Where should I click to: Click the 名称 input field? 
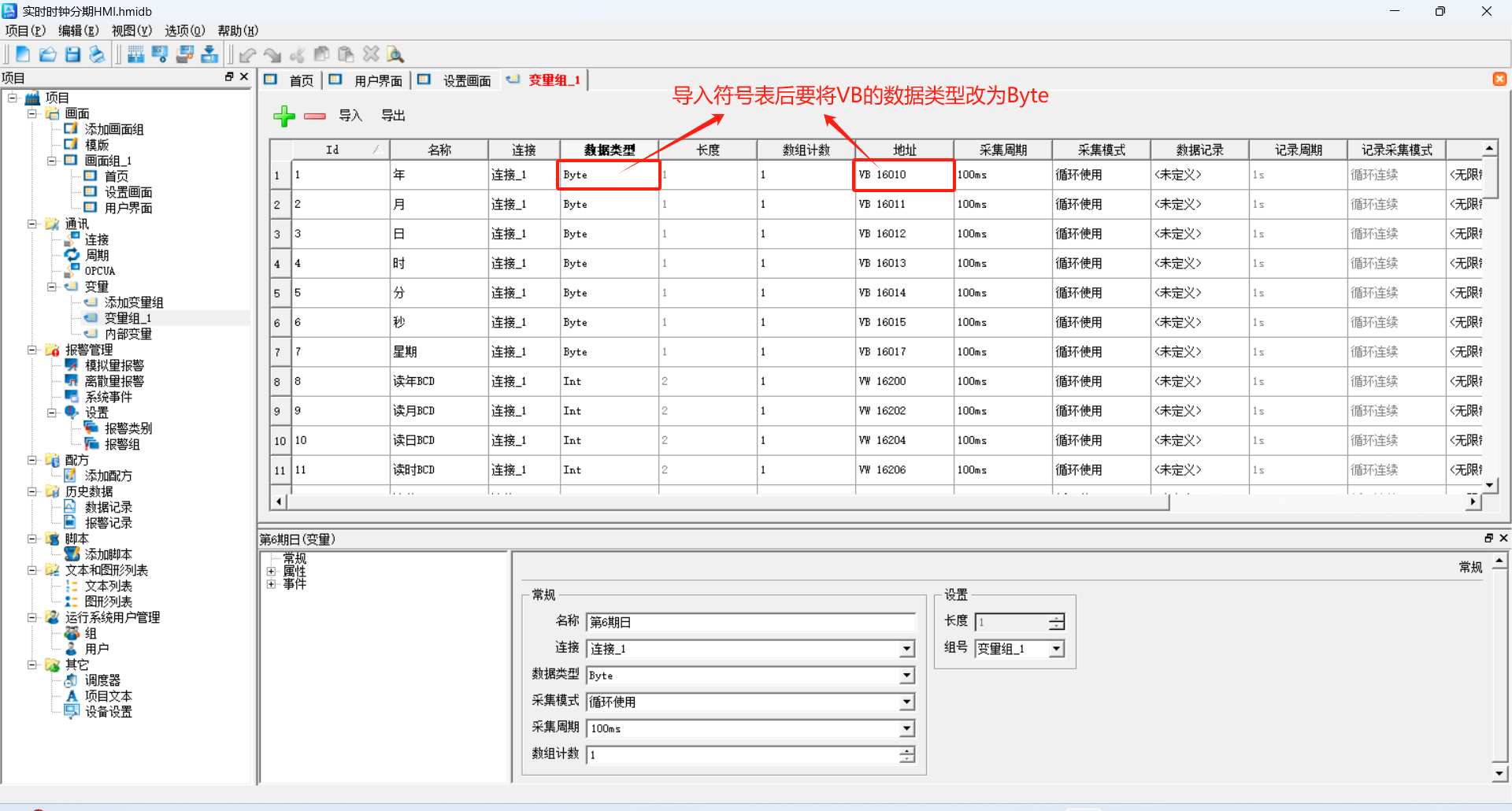point(751,622)
